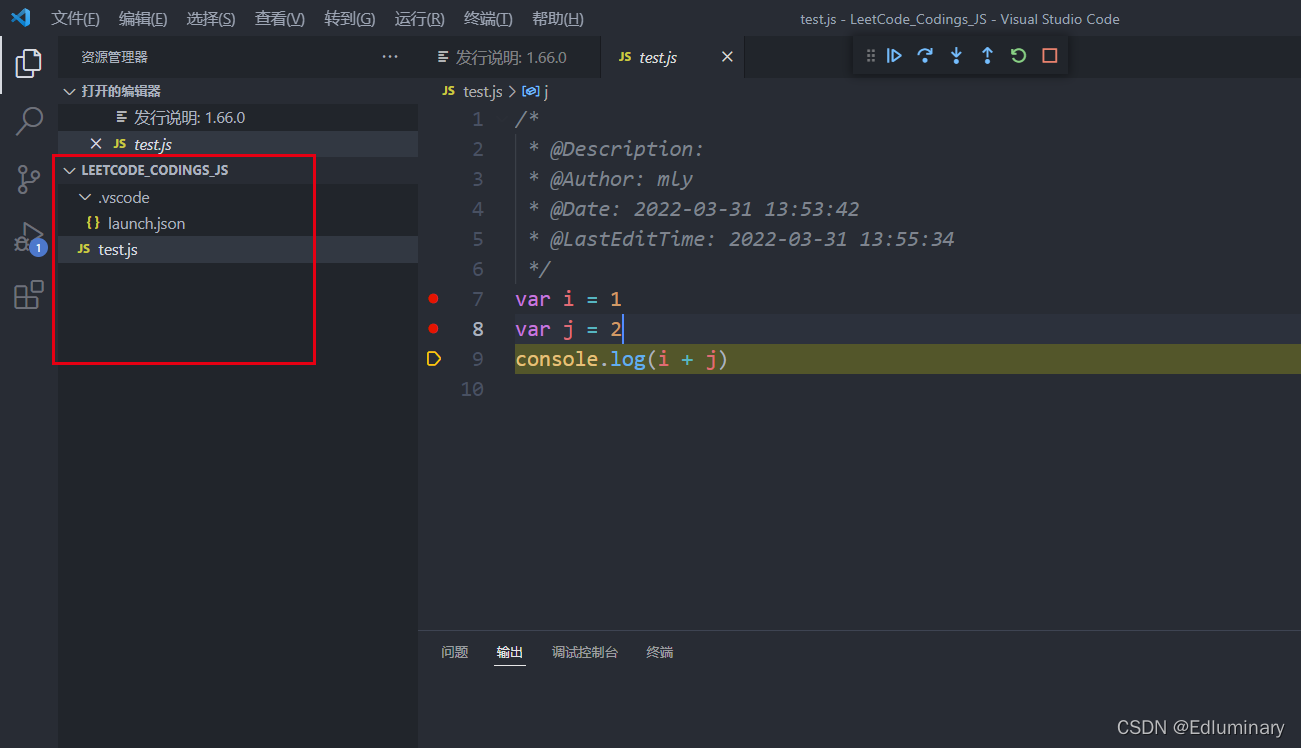Click the @Description comment line
Screen dimensions: 1301x748
616,149
